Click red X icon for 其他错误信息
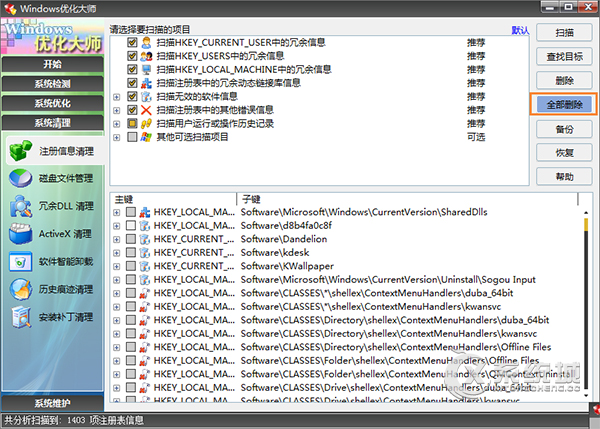The height and width of the screenshot is (429, 600). click(x=146, y=110)
